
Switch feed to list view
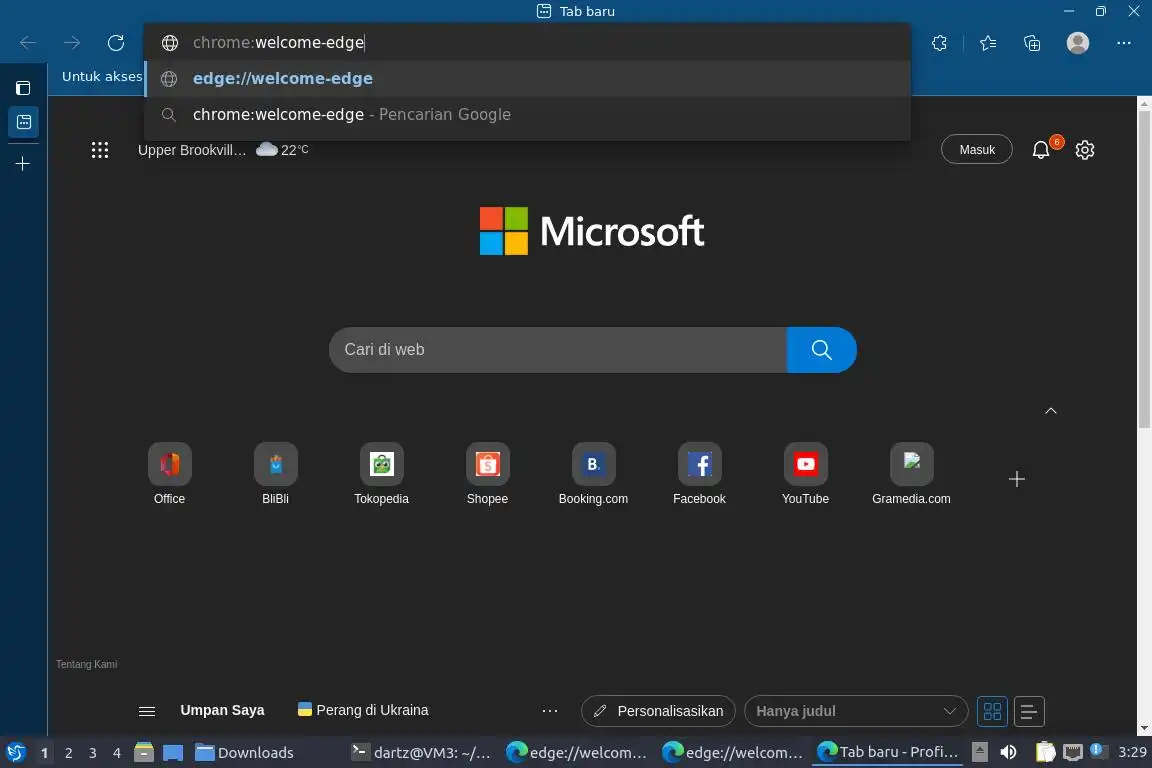[1029, 711]
